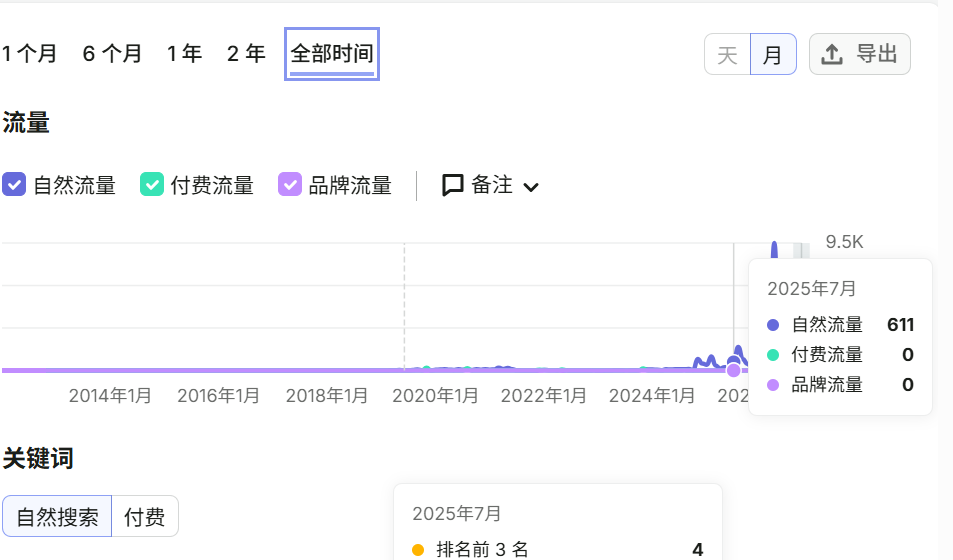Click the 2022年1月 axis label

pyautogui.click(x=543, y=396)
